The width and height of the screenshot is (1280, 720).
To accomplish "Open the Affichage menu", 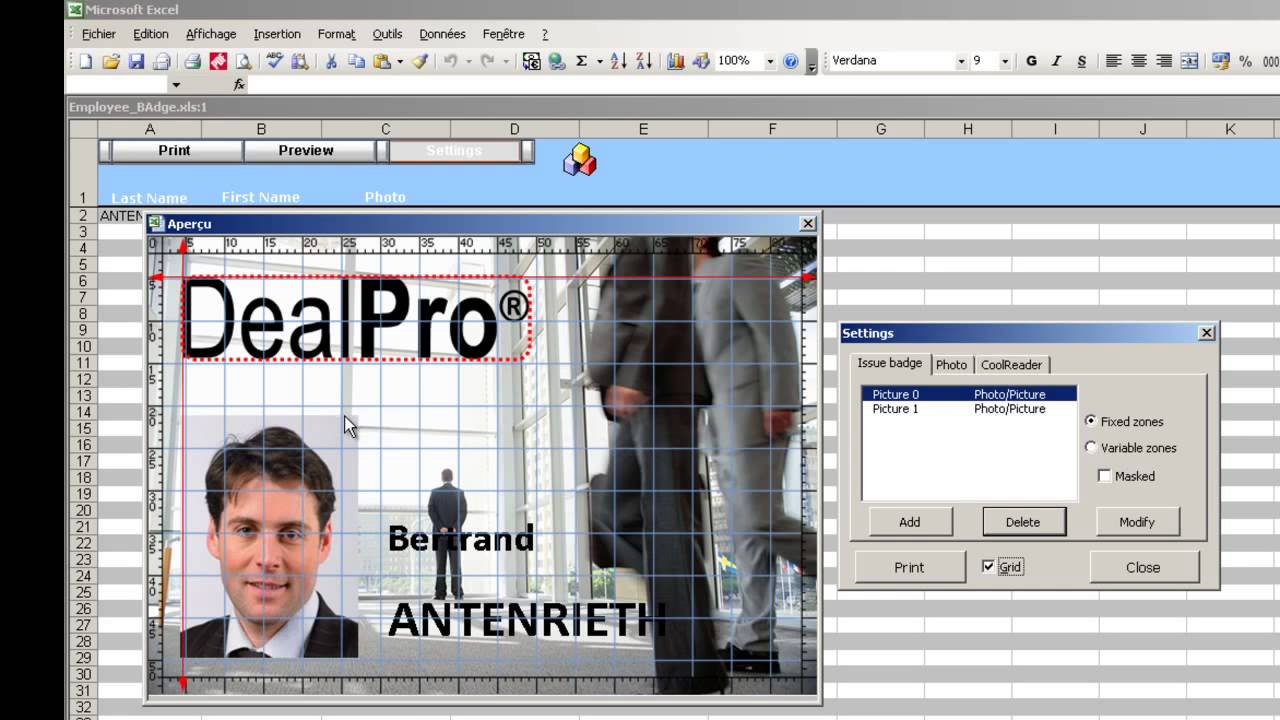I will click(210, 34).
